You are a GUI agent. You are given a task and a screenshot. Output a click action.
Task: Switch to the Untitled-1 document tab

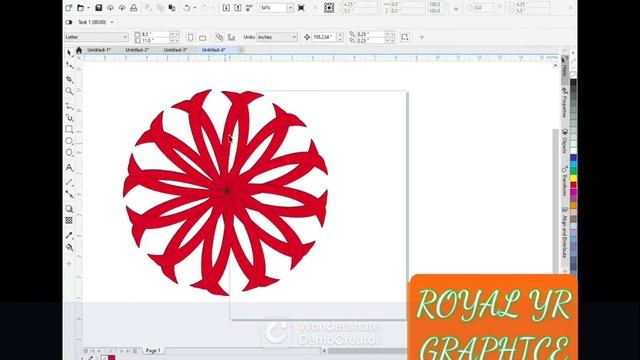(x=98, y=50)
